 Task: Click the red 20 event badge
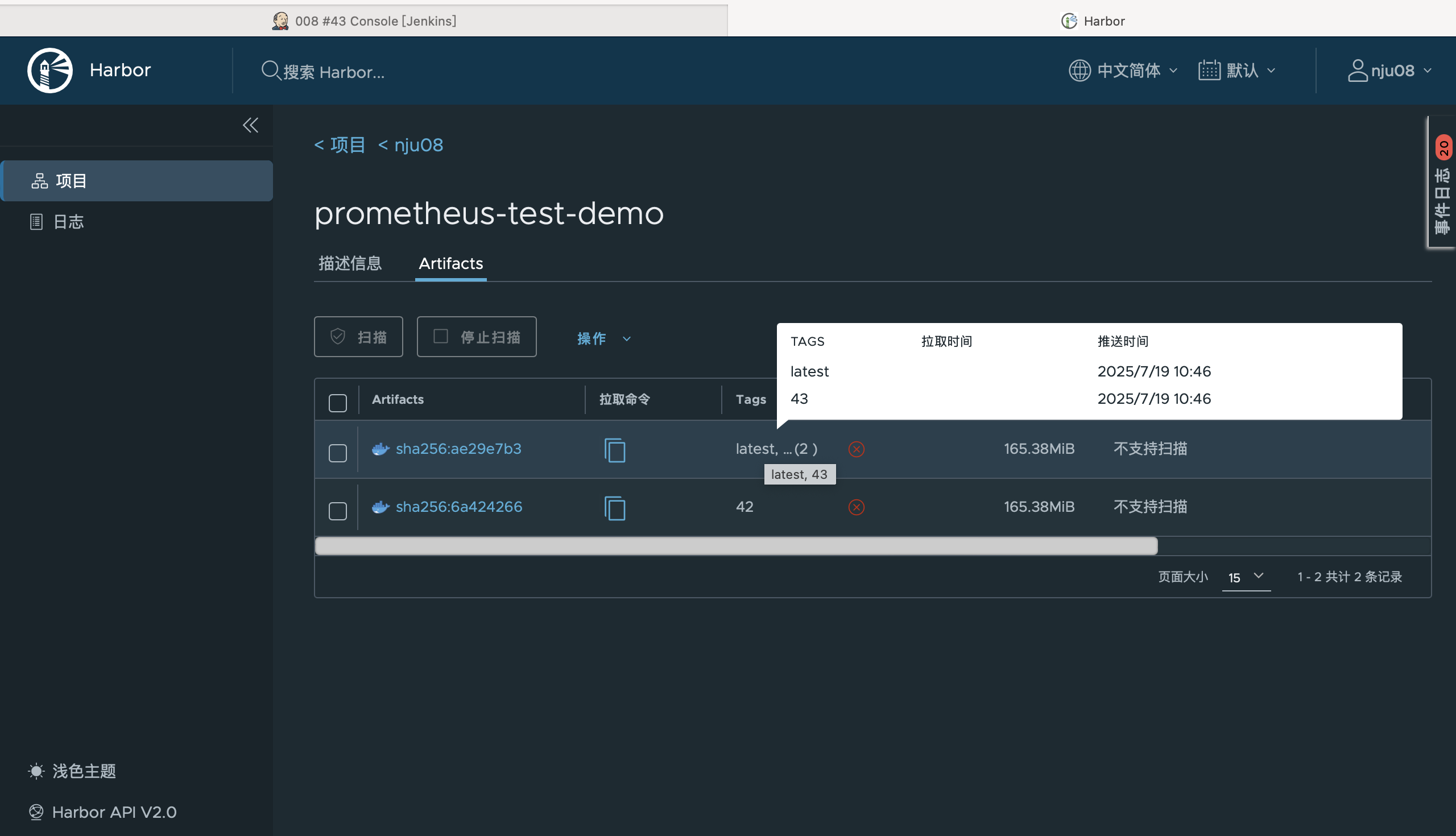(1443, 147)
